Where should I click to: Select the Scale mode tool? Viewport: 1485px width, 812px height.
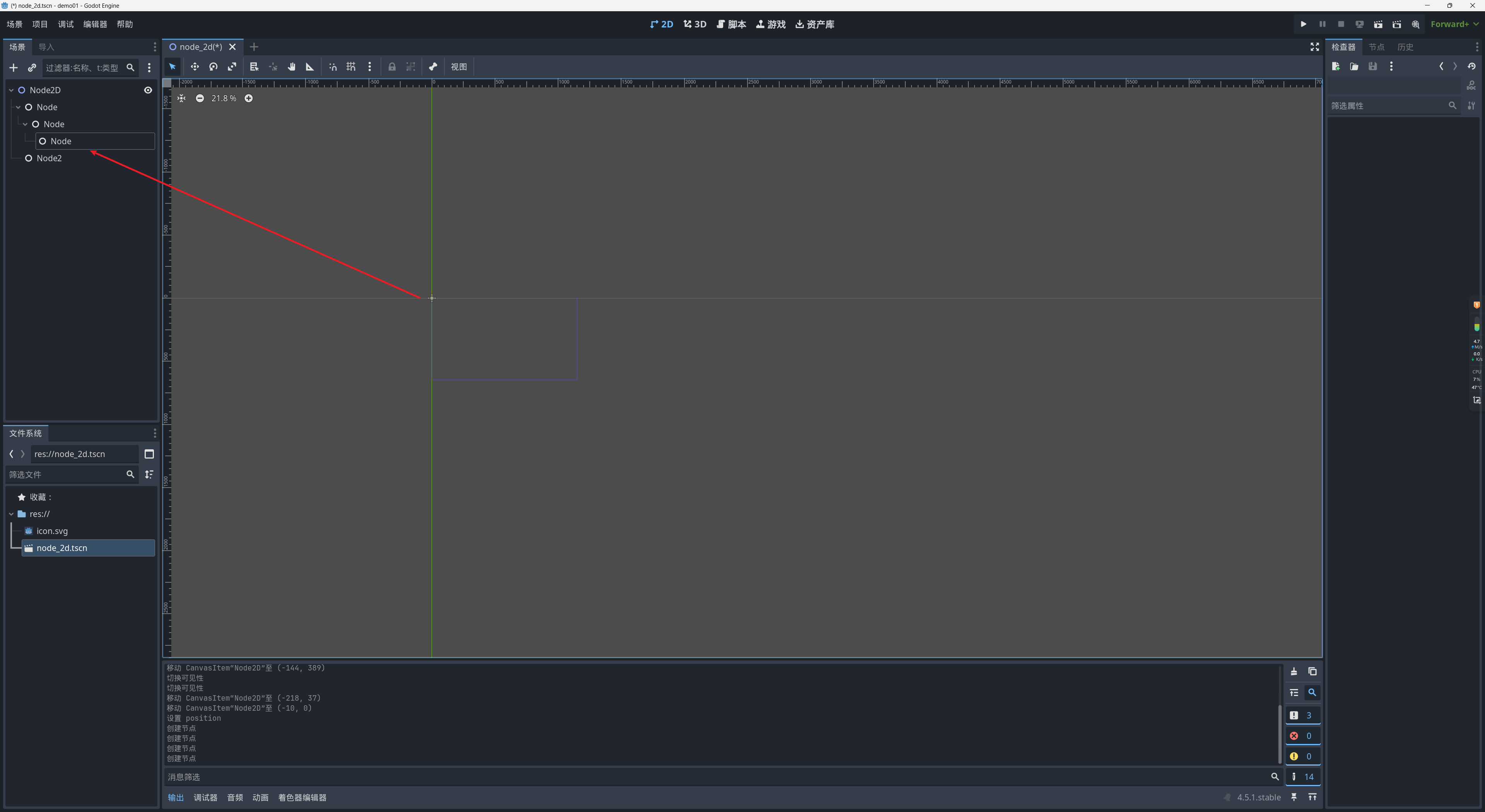point(232,67)
